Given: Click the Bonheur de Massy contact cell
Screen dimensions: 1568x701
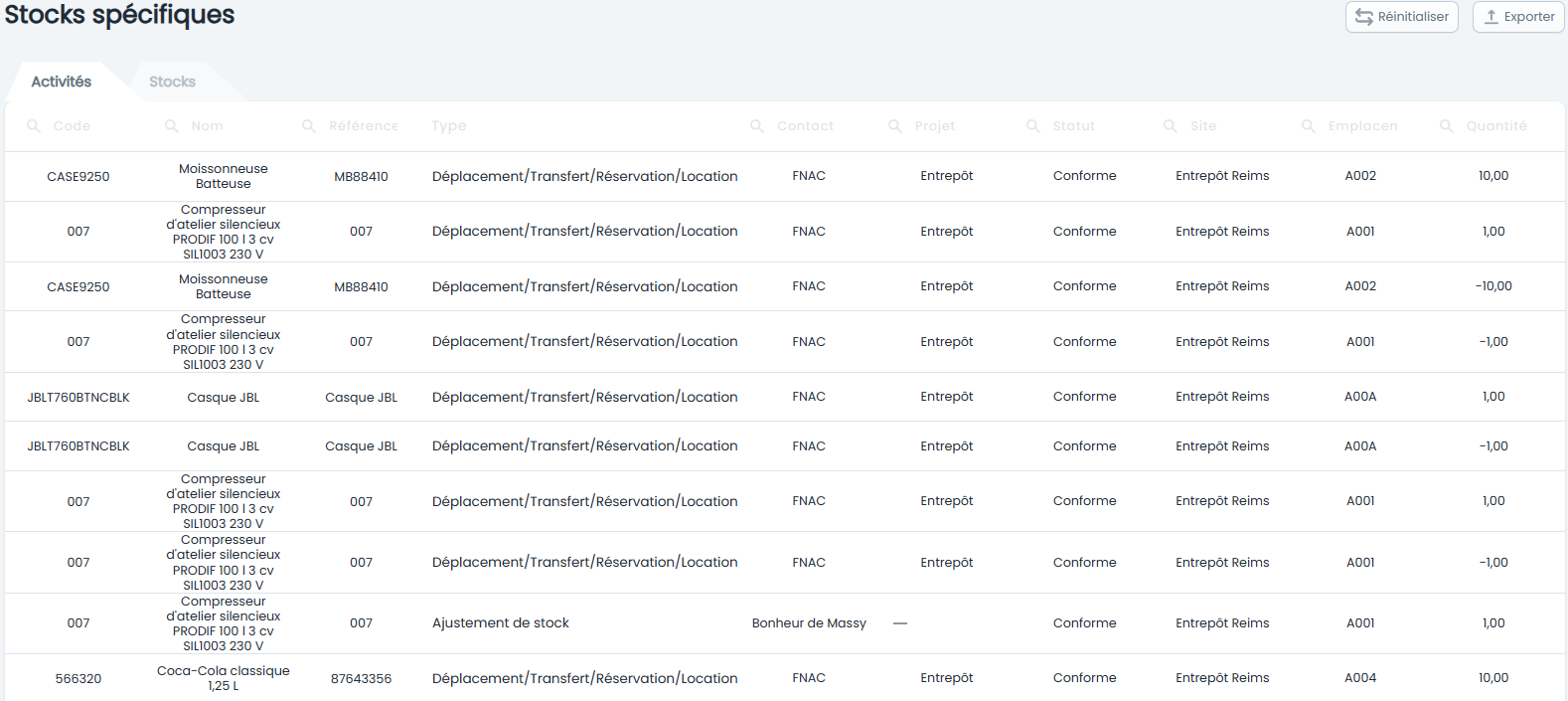Looking at the screenshot, I should point(809,623).
